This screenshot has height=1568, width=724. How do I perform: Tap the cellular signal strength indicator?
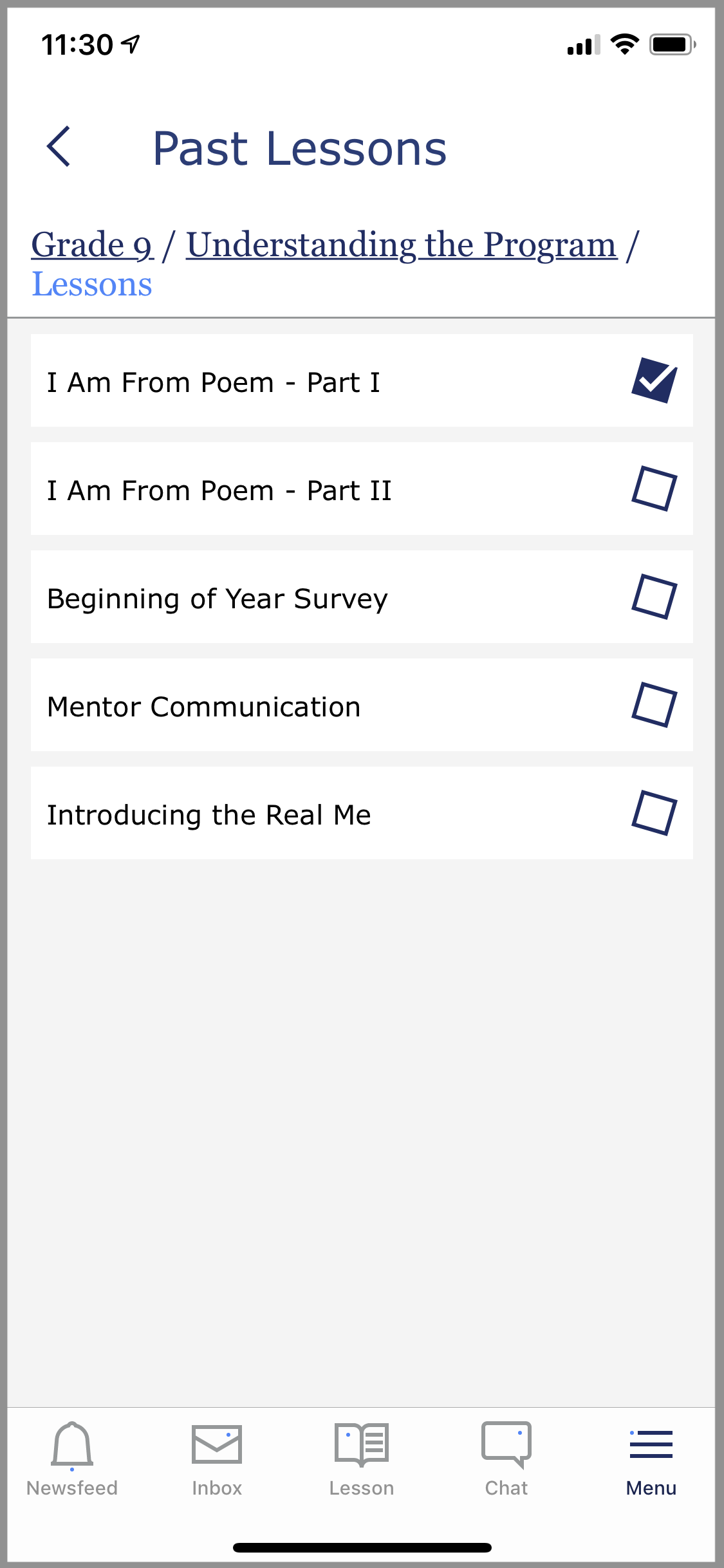pos(583,45)
